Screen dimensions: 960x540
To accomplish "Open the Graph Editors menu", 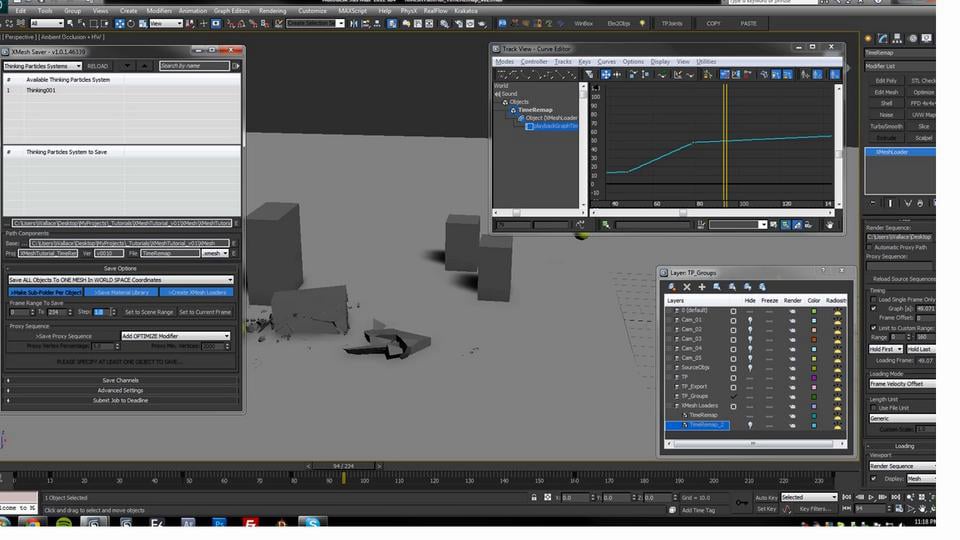I will tap(231, 11).
